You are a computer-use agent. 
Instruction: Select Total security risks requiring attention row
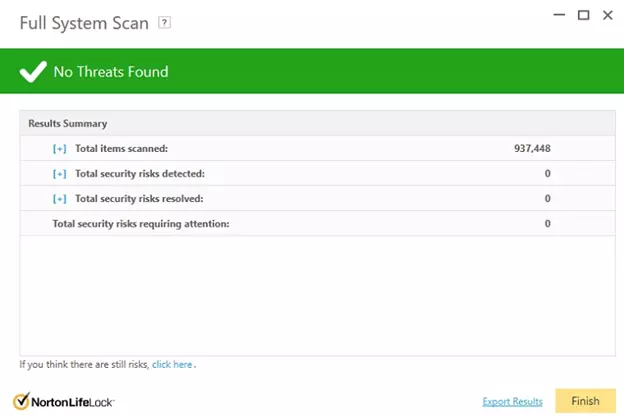pos(141,223)
